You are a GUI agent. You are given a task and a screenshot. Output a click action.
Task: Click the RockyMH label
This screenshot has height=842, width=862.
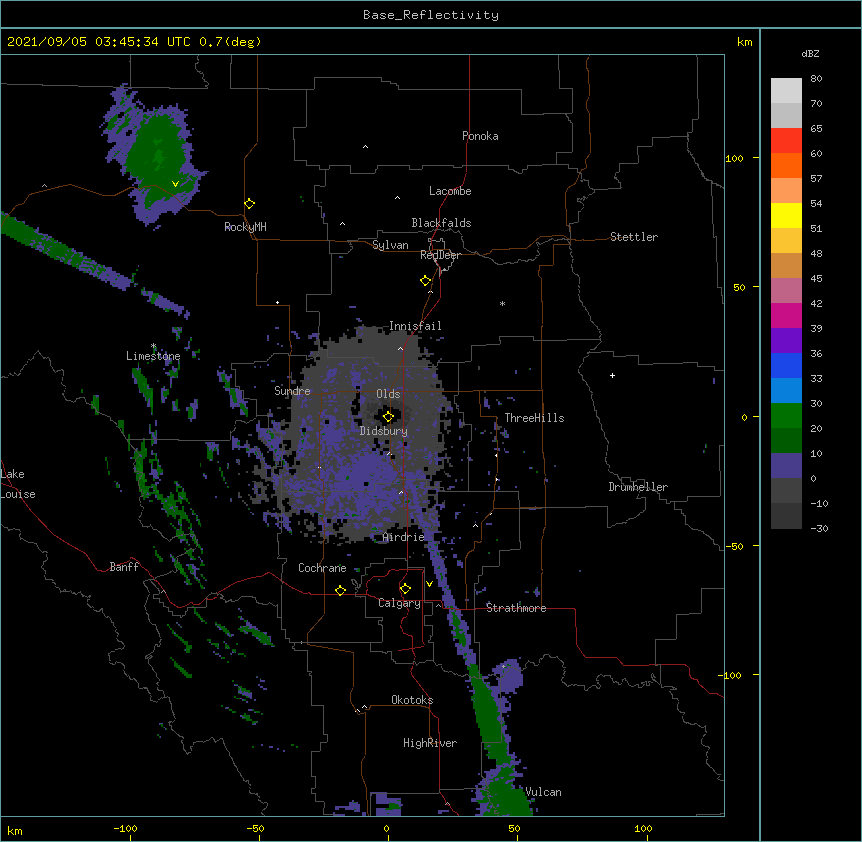[x=245, y=227]
